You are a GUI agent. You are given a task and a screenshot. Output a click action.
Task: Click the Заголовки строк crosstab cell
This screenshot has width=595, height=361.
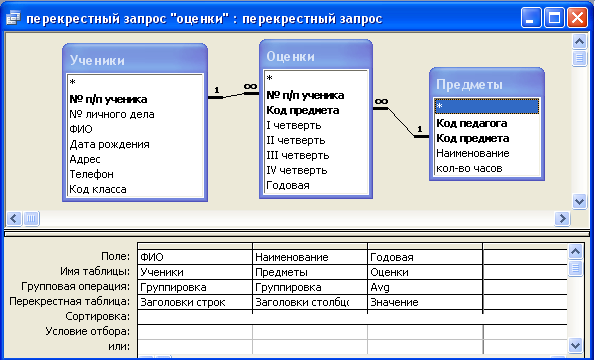pyautogui.click(x=195, y=302)
